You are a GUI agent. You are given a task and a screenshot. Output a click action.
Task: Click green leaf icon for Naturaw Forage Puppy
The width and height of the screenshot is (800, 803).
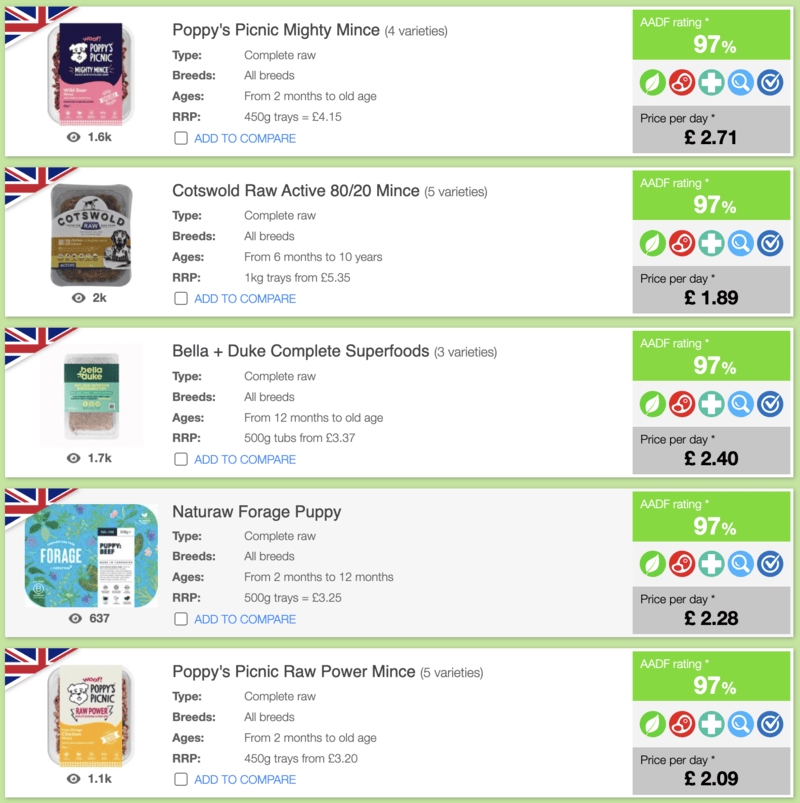[x=652, y=564]
